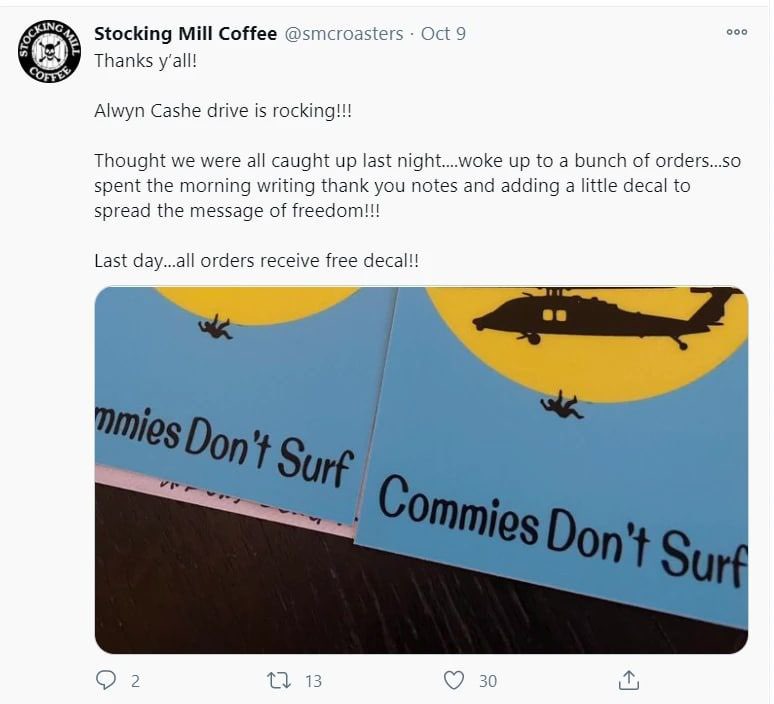
Task: Click the right decal's Commies Don't Surf text
Action: tap(563, 533)
